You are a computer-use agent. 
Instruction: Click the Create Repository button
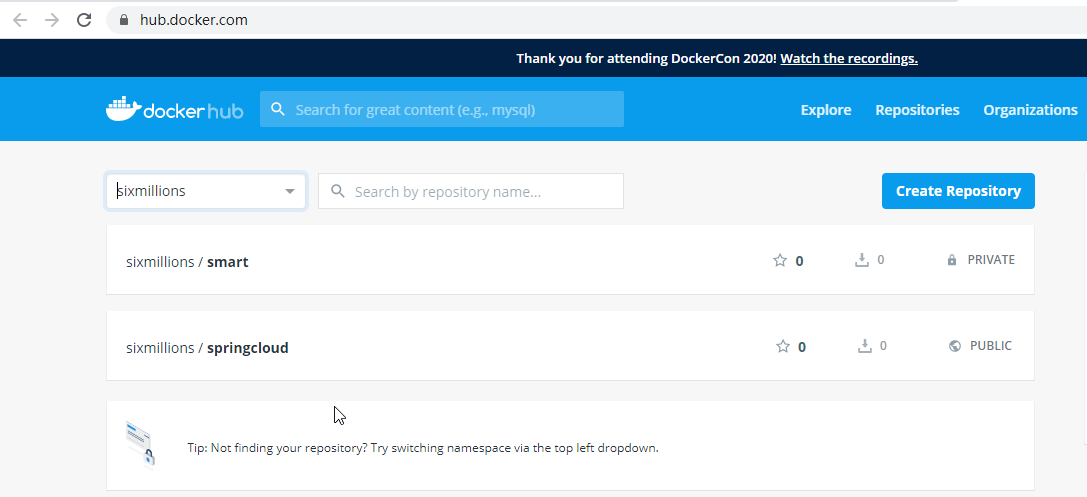pos(958,191)
